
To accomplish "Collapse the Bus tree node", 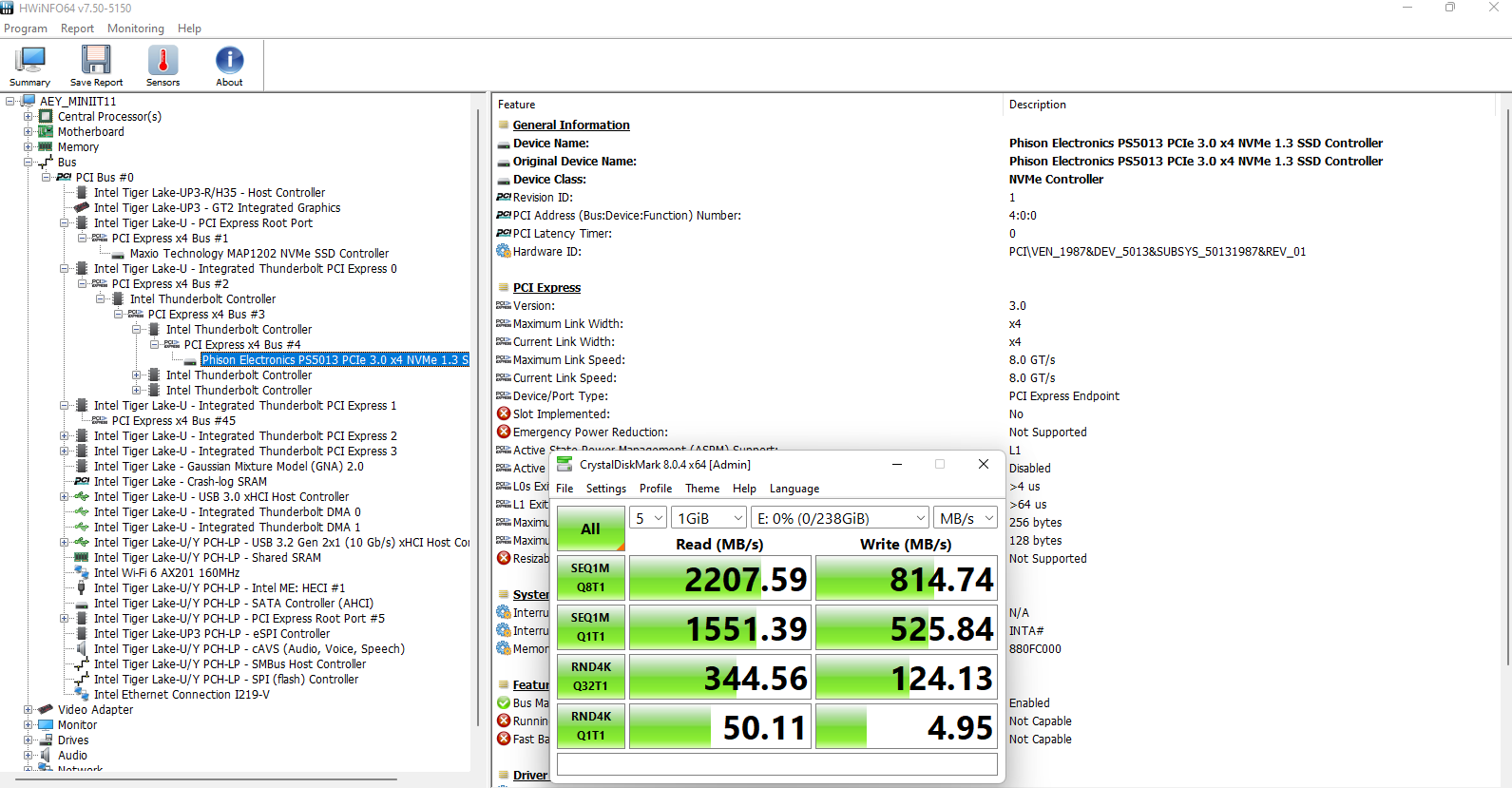I will 29,163.
